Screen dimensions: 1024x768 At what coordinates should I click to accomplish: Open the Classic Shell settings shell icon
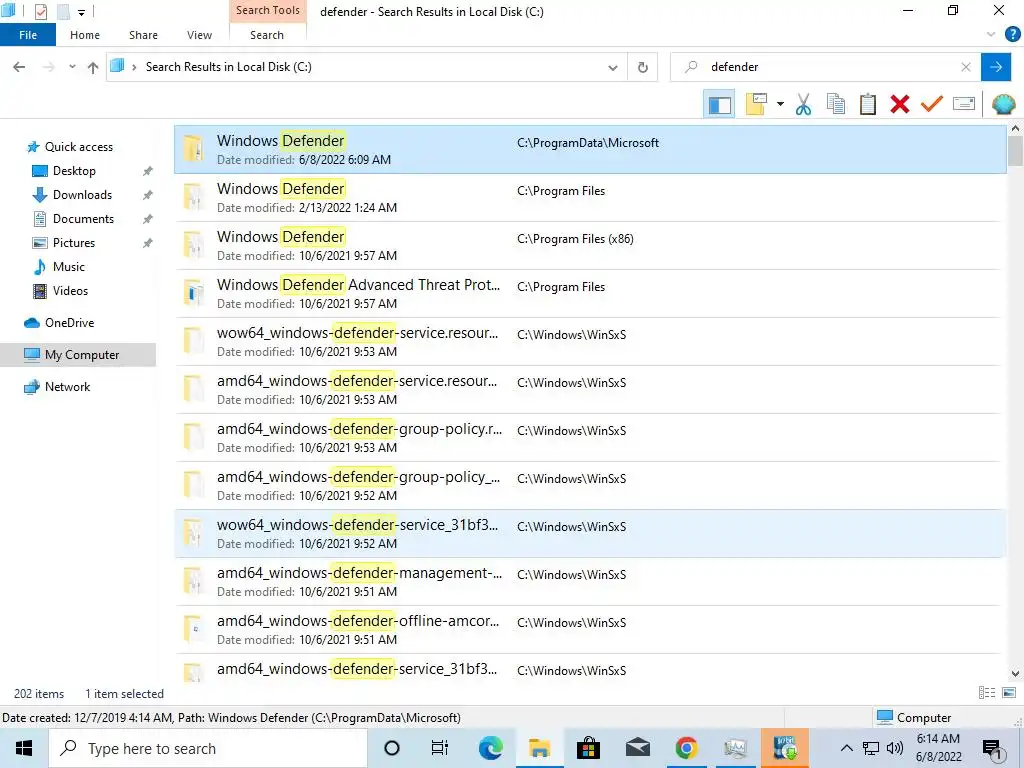[x=1004, y=104]
